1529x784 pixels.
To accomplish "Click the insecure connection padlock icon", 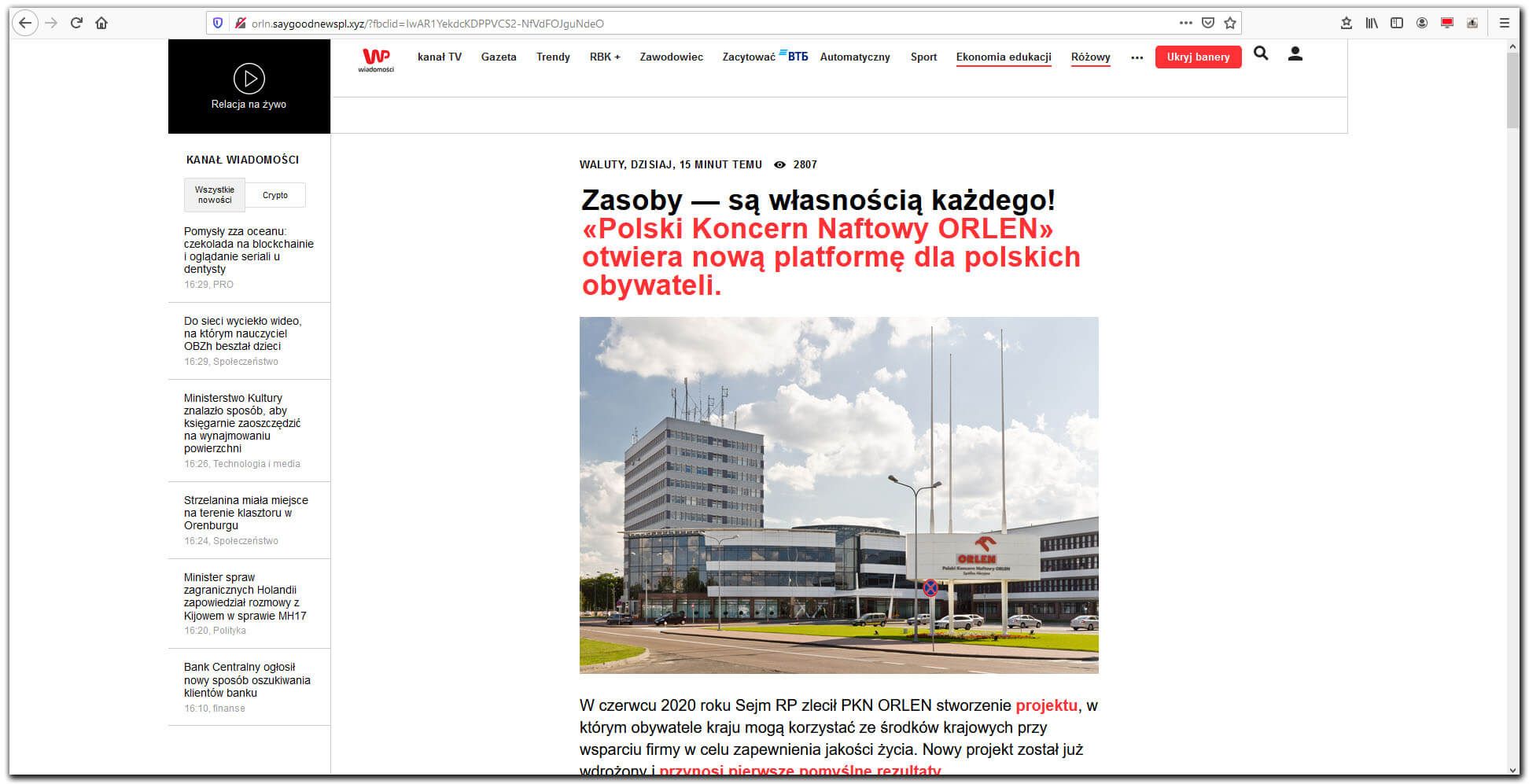I will coord(240,24).
